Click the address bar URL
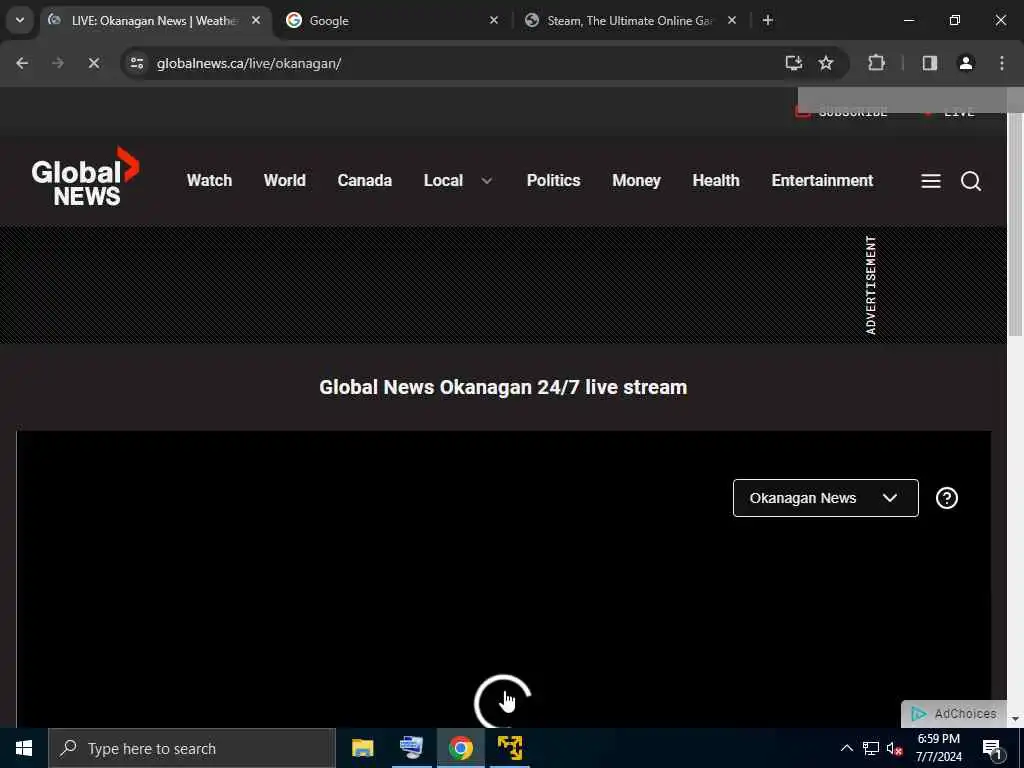 coord(249,63)
